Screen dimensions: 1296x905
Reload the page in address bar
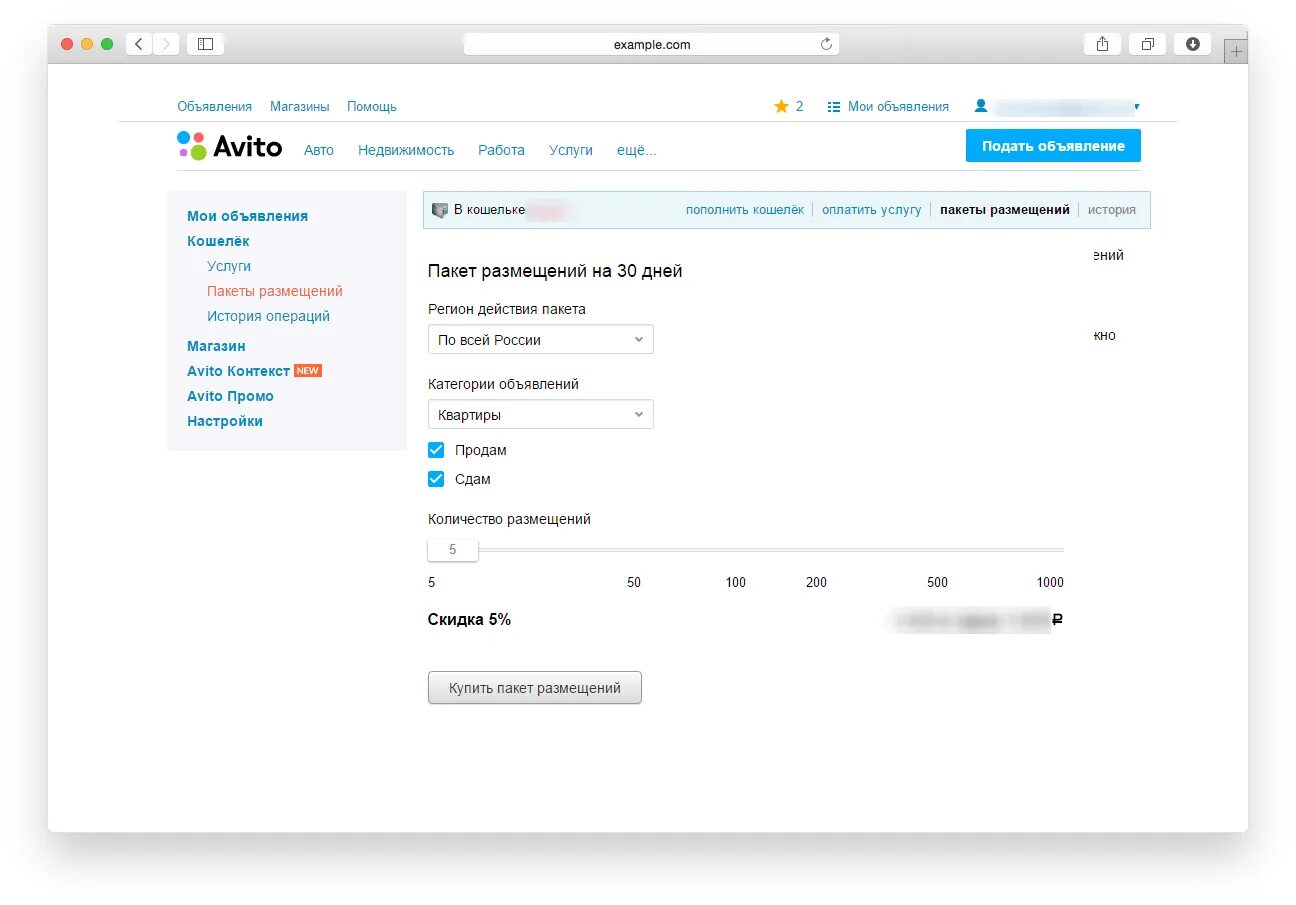click(826, 44)
